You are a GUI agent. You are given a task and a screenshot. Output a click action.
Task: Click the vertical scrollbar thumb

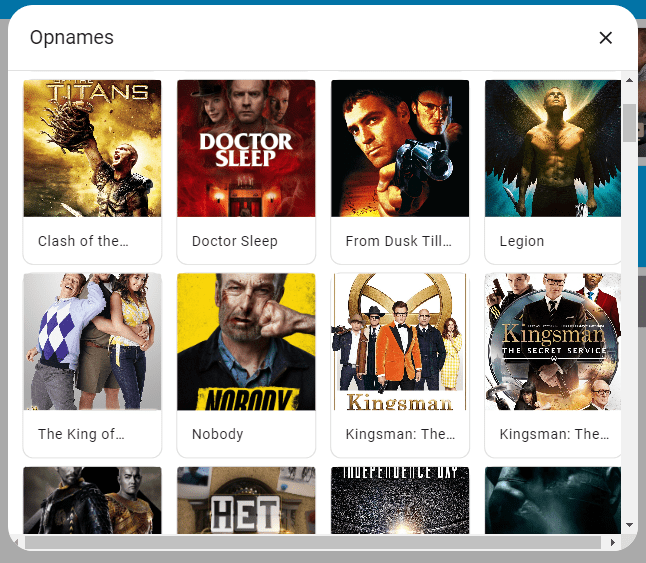tap(629, 123)
